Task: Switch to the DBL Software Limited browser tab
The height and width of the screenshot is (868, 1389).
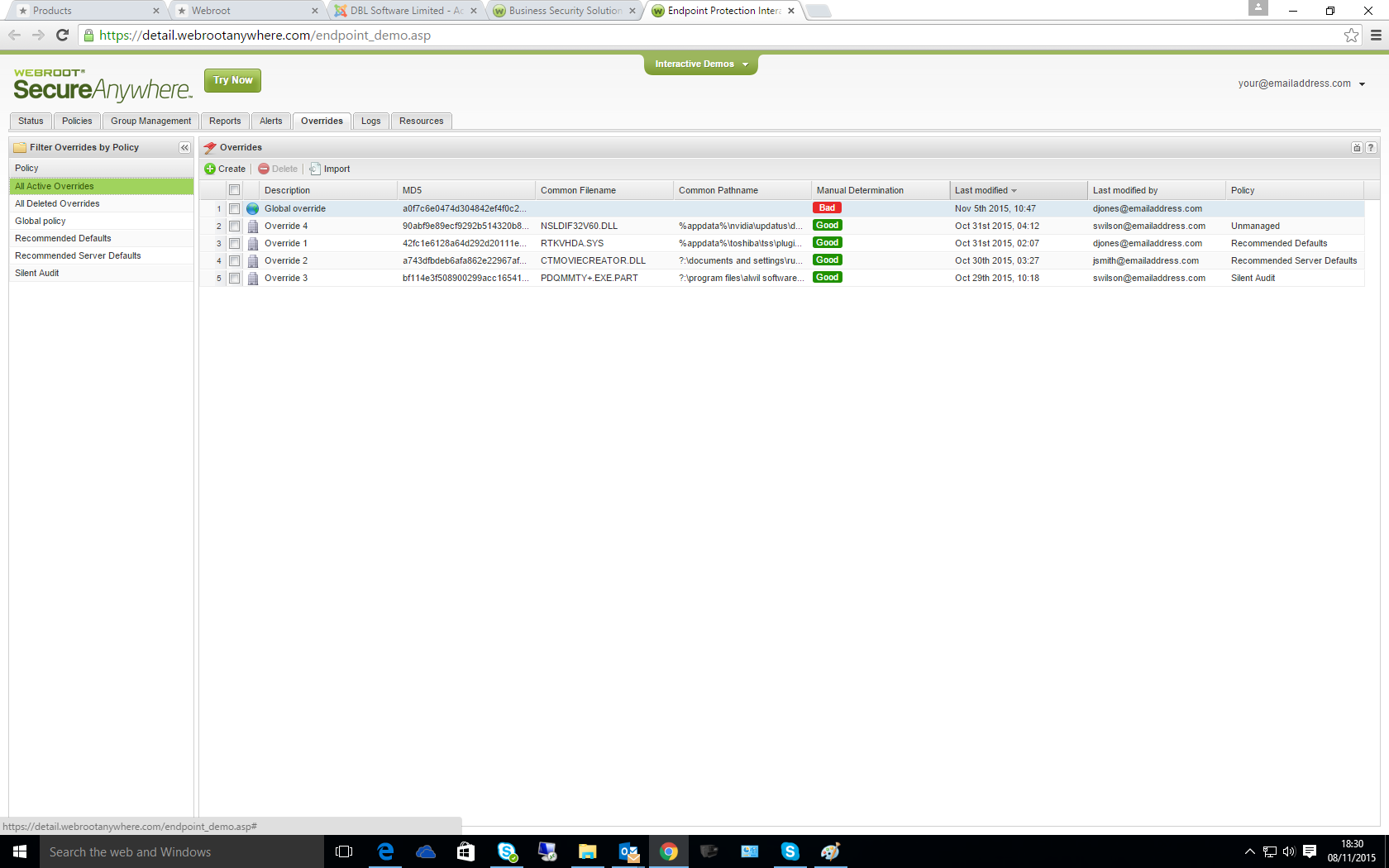Action: (x=406, y=11)
